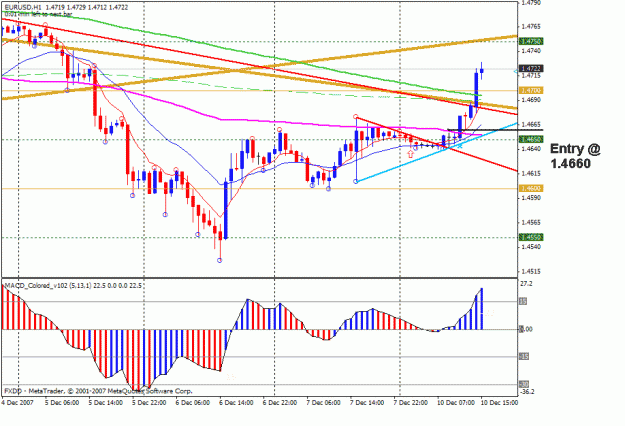Select the cyan rising trendline
The width and height of the screenshot is (625, 426).
coord(437,152)
